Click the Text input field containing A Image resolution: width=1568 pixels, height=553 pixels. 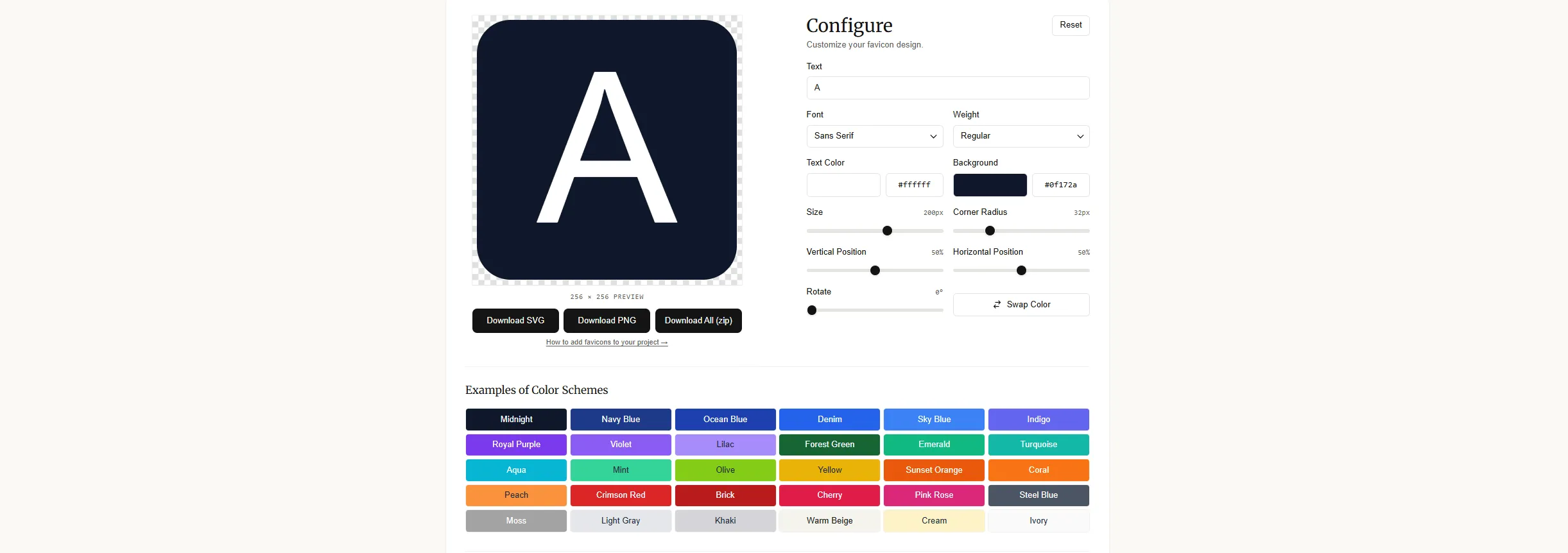(x=947, y=88)
